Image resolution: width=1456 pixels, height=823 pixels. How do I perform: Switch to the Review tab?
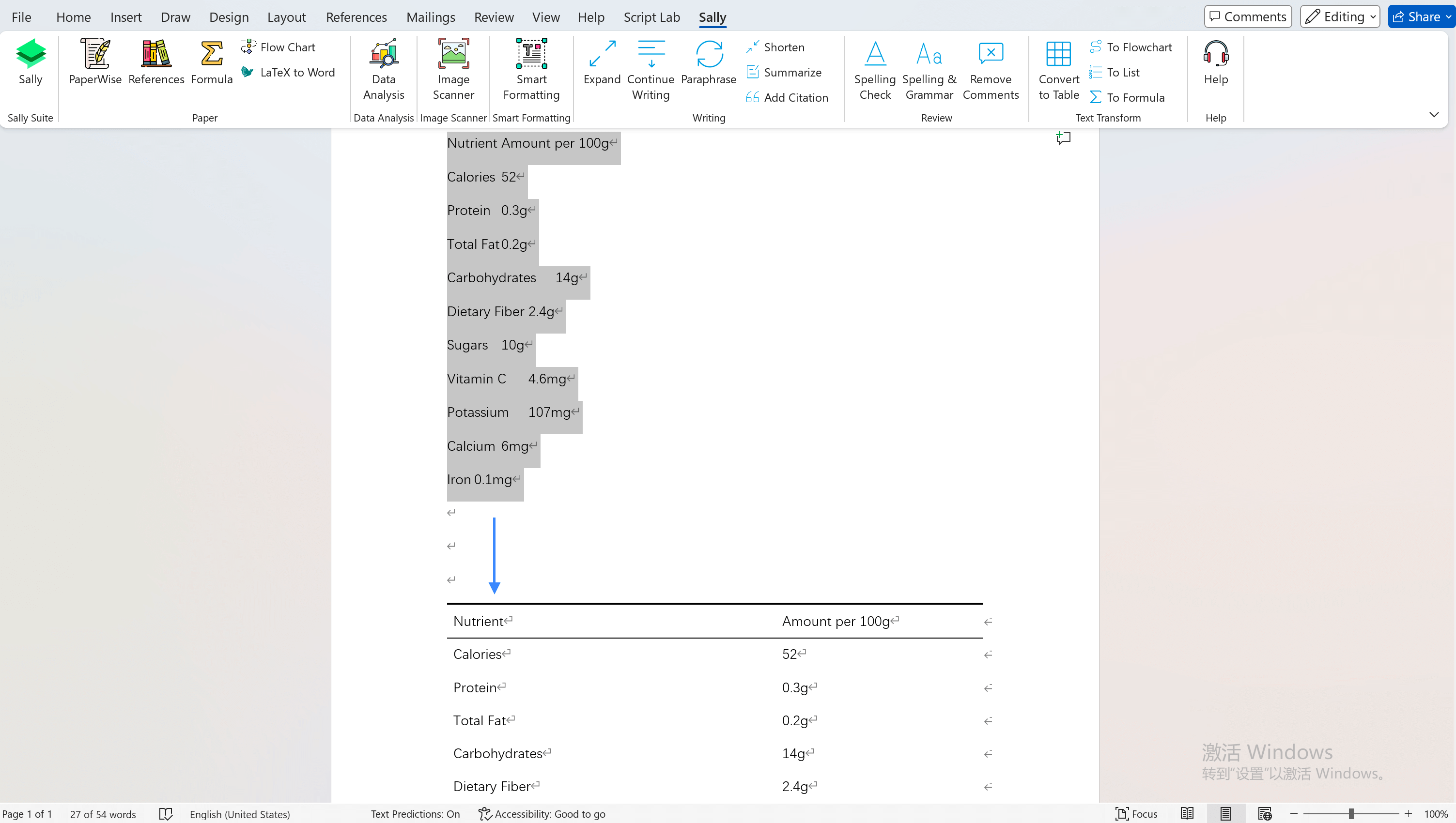[494, 17]
